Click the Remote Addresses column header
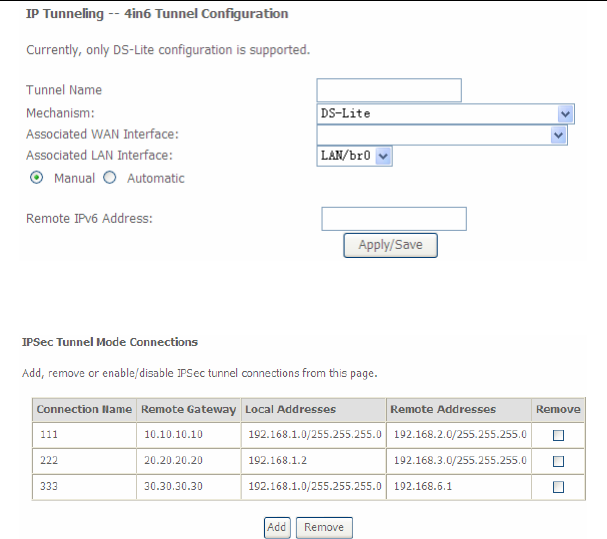The height and width of the screenshot is (539, 607). (x=459, y=410)
